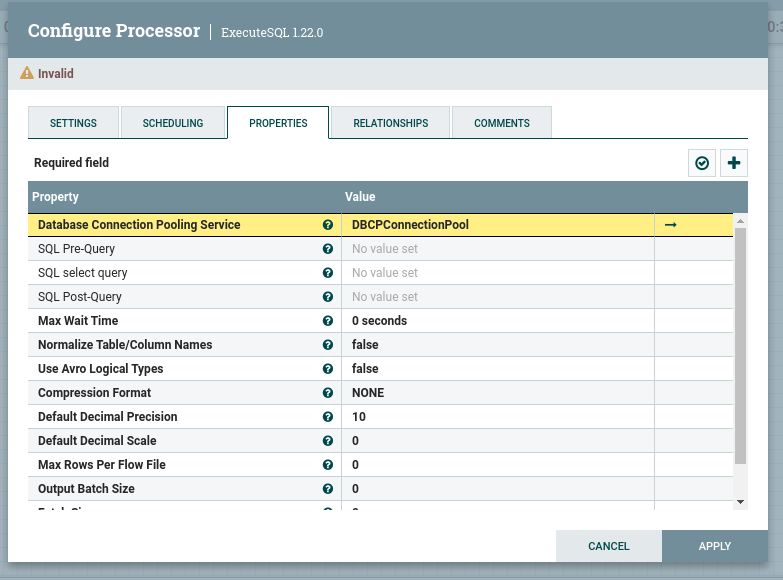Screen dimensions: 783x580
Task: Switch to the Settings tab
Action: coord(73,123)
